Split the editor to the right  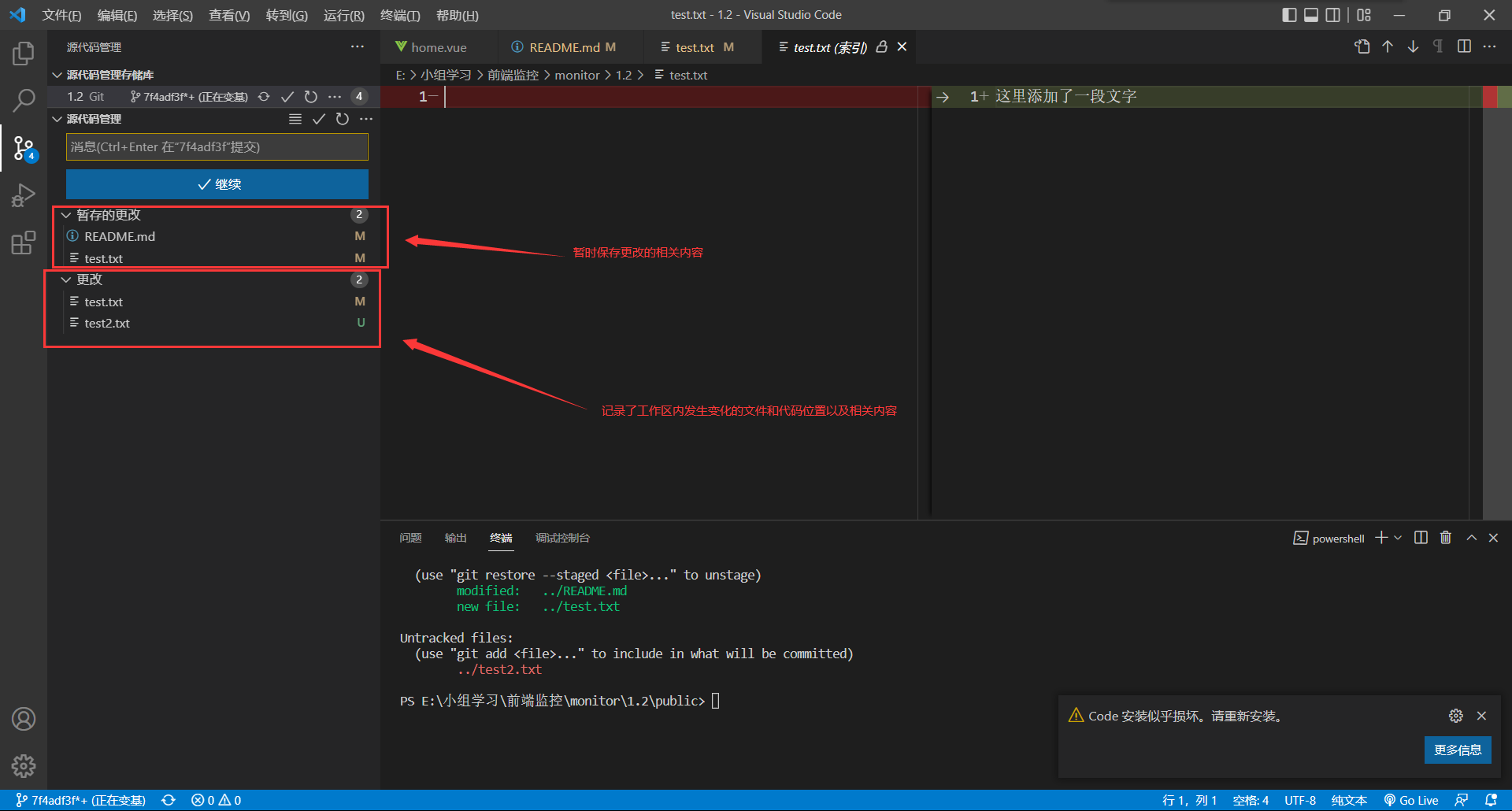click(1464, 46)
